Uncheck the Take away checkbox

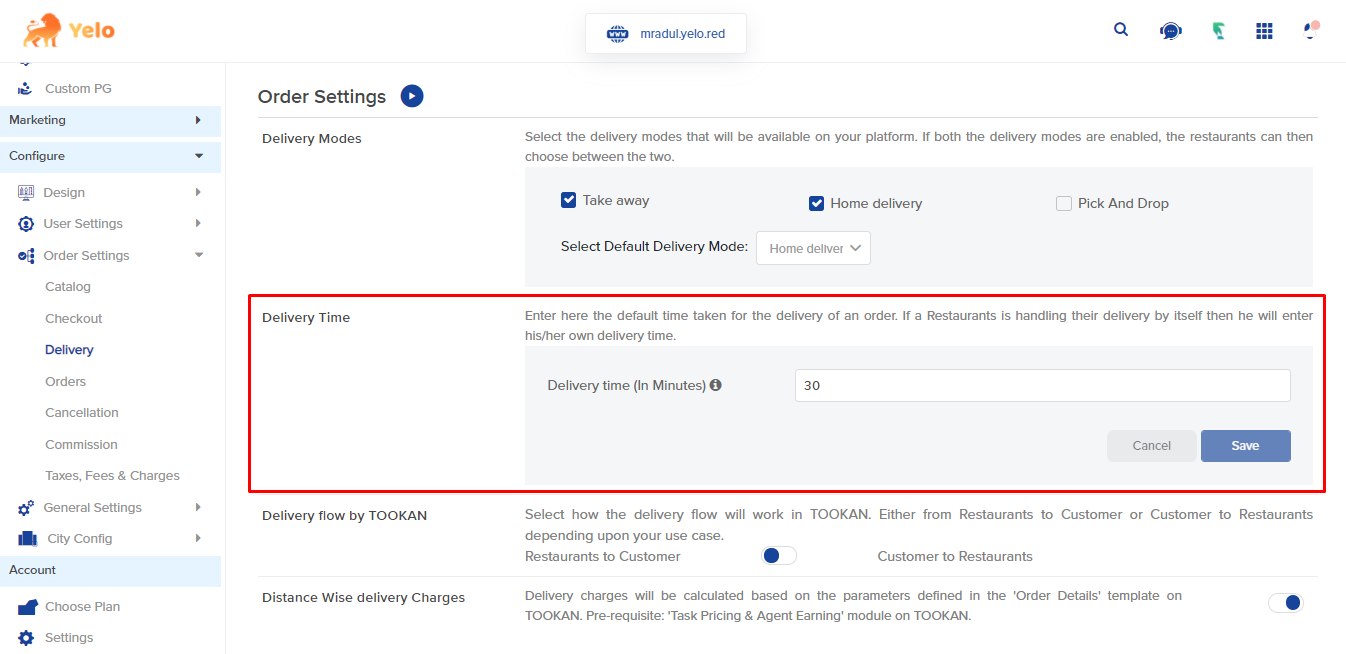tap(569, 200)
